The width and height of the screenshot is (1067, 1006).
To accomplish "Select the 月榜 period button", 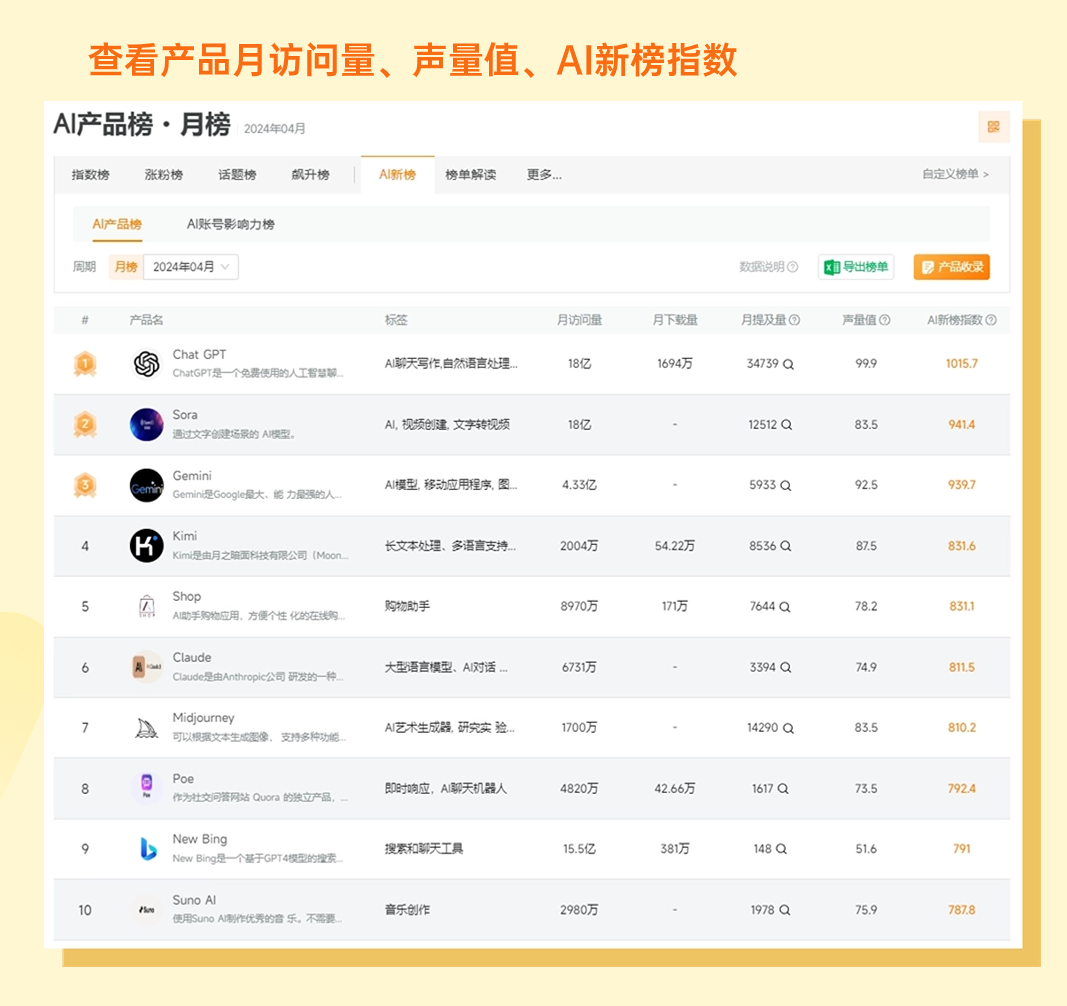I will click(x=126, y=267).
